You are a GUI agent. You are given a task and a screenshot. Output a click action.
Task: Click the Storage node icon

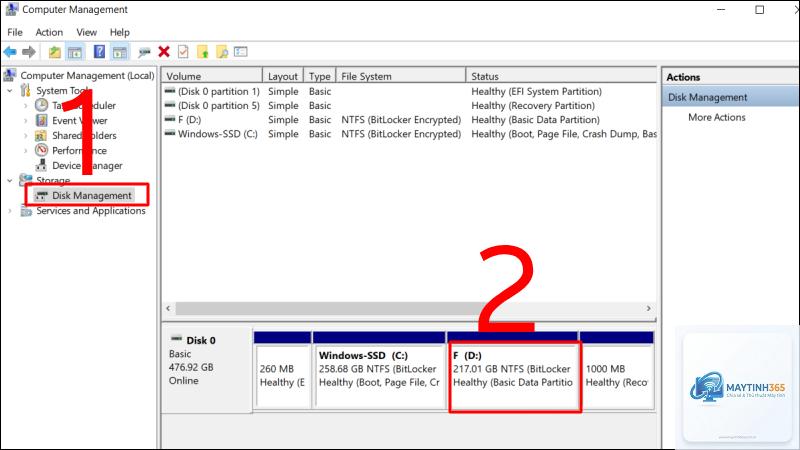[25, 180]
